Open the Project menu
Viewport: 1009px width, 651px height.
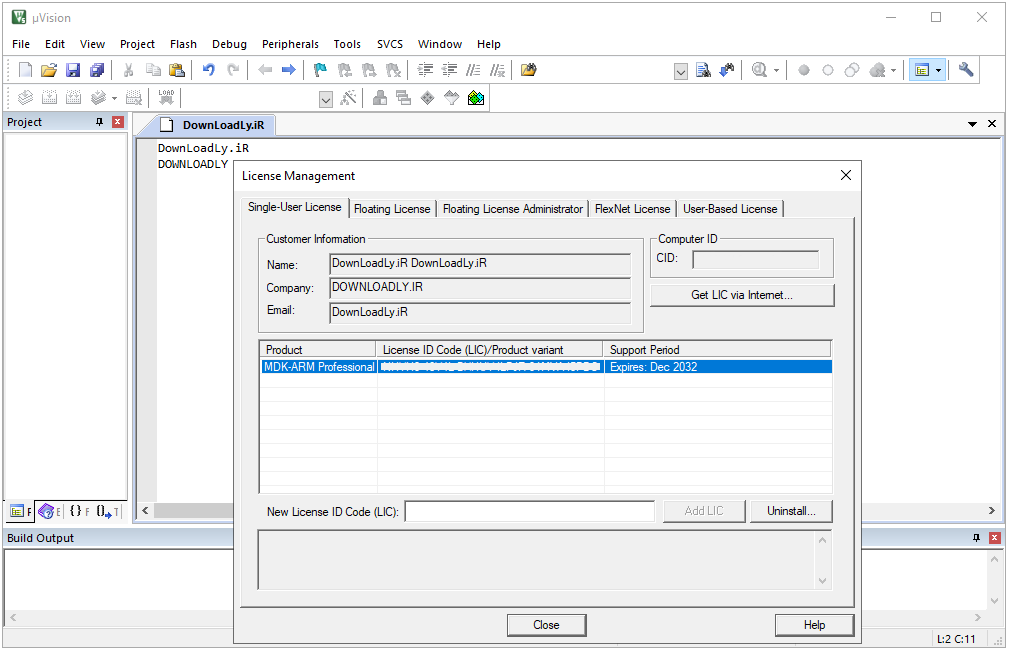tap(137, 44)
